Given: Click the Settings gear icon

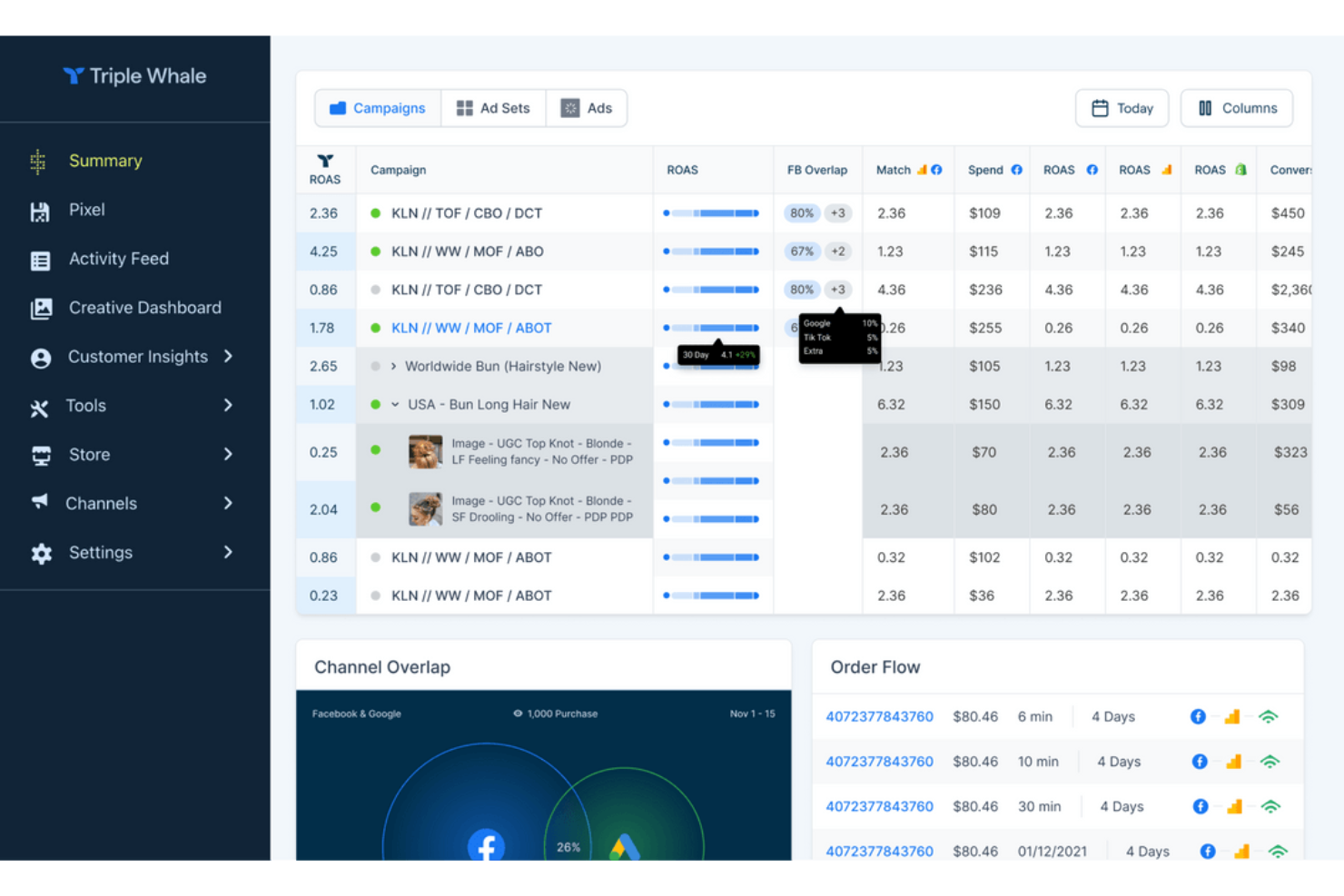Looking at the screenshot, I should pyautogui.click(x=42, y=554).
